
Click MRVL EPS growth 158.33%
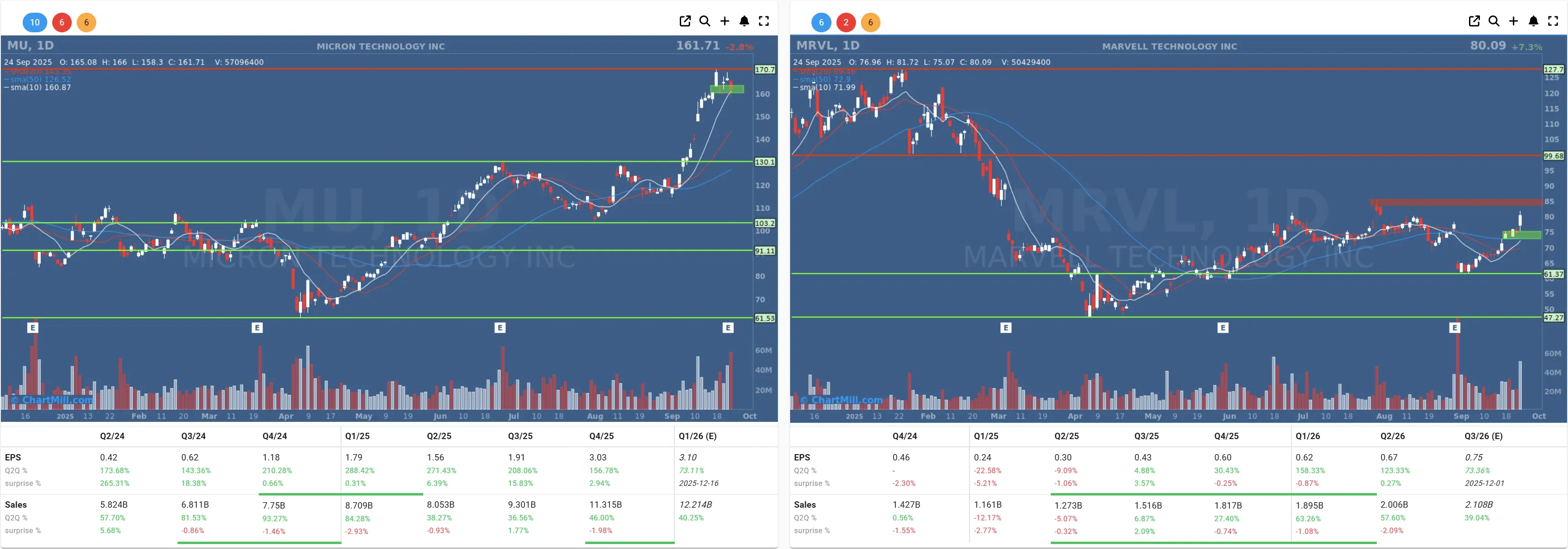1310,470
